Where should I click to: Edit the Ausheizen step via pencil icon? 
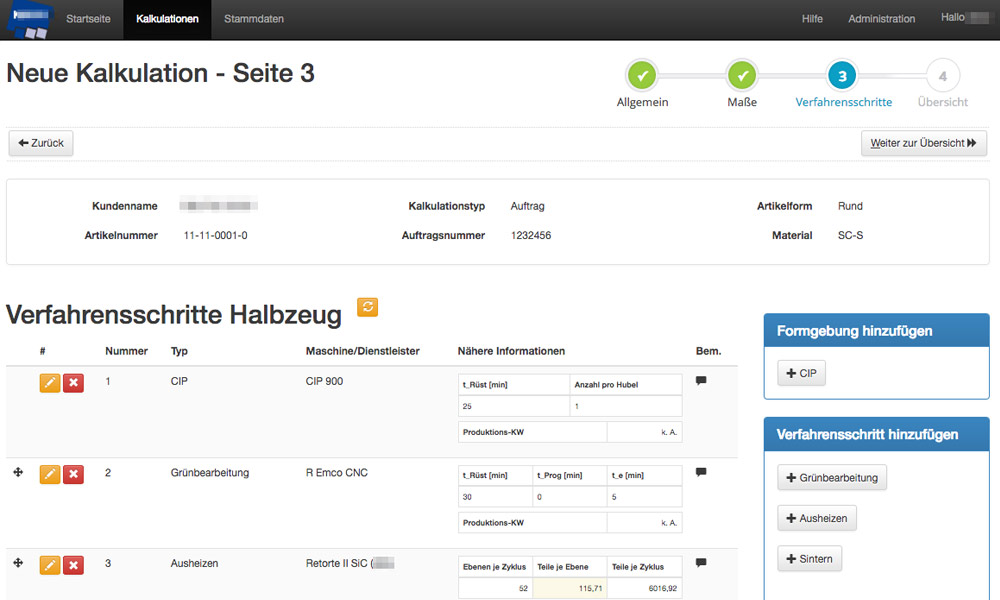[x=50, y=566]
